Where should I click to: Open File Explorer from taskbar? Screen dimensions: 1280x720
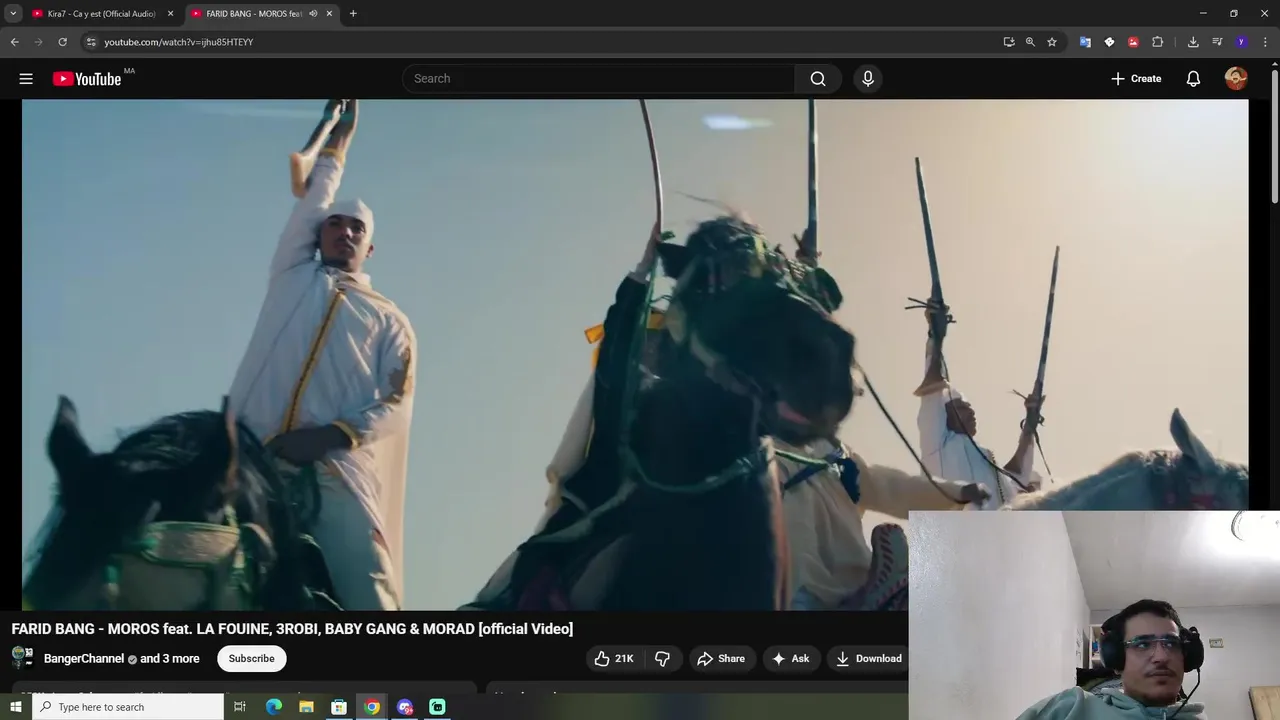pos(307,707)
